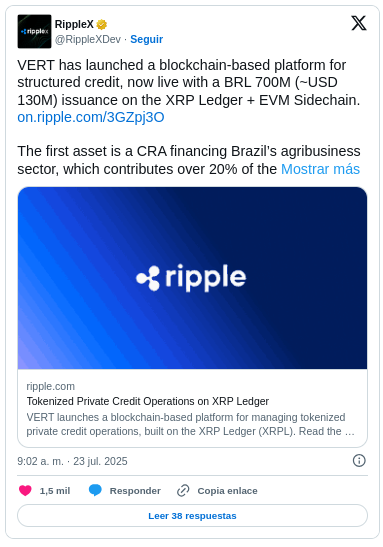Viewport: 383px width, 547px height.
Task: Click Tokenized Private Credit Operations title
Action: coord(148,401)
